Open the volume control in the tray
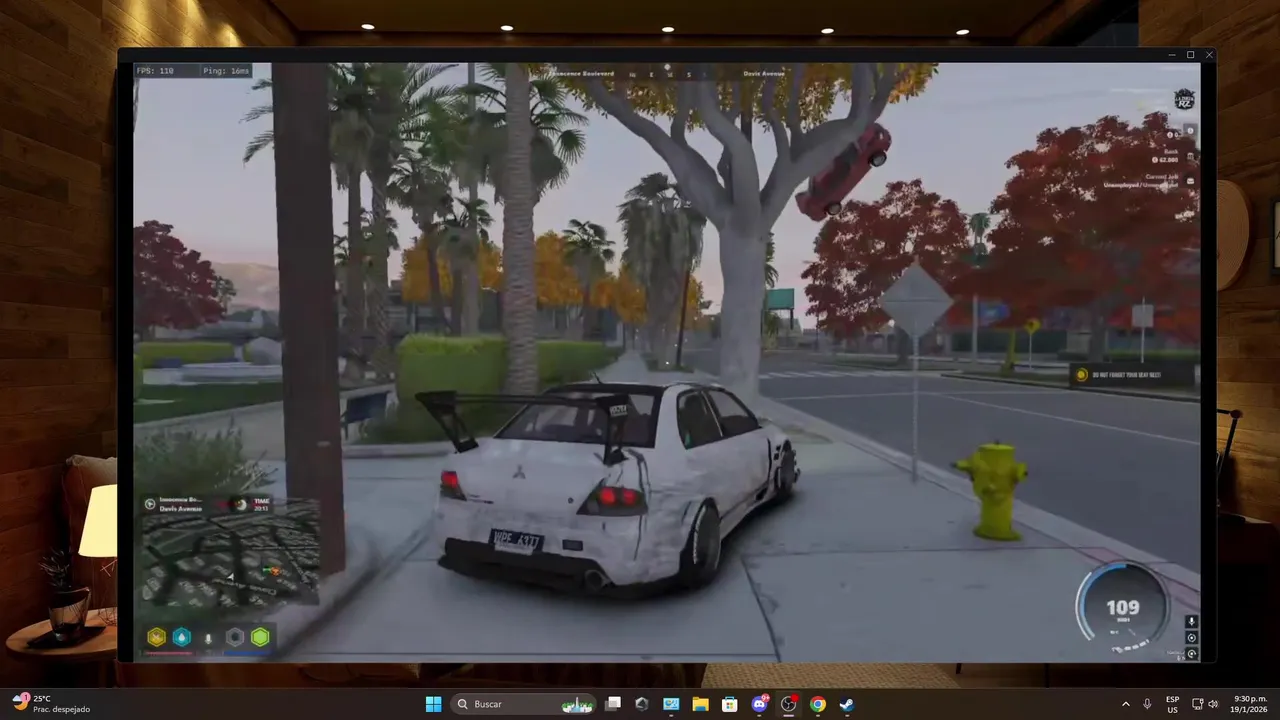The image size is (1280, 720). pos(1213,704)
